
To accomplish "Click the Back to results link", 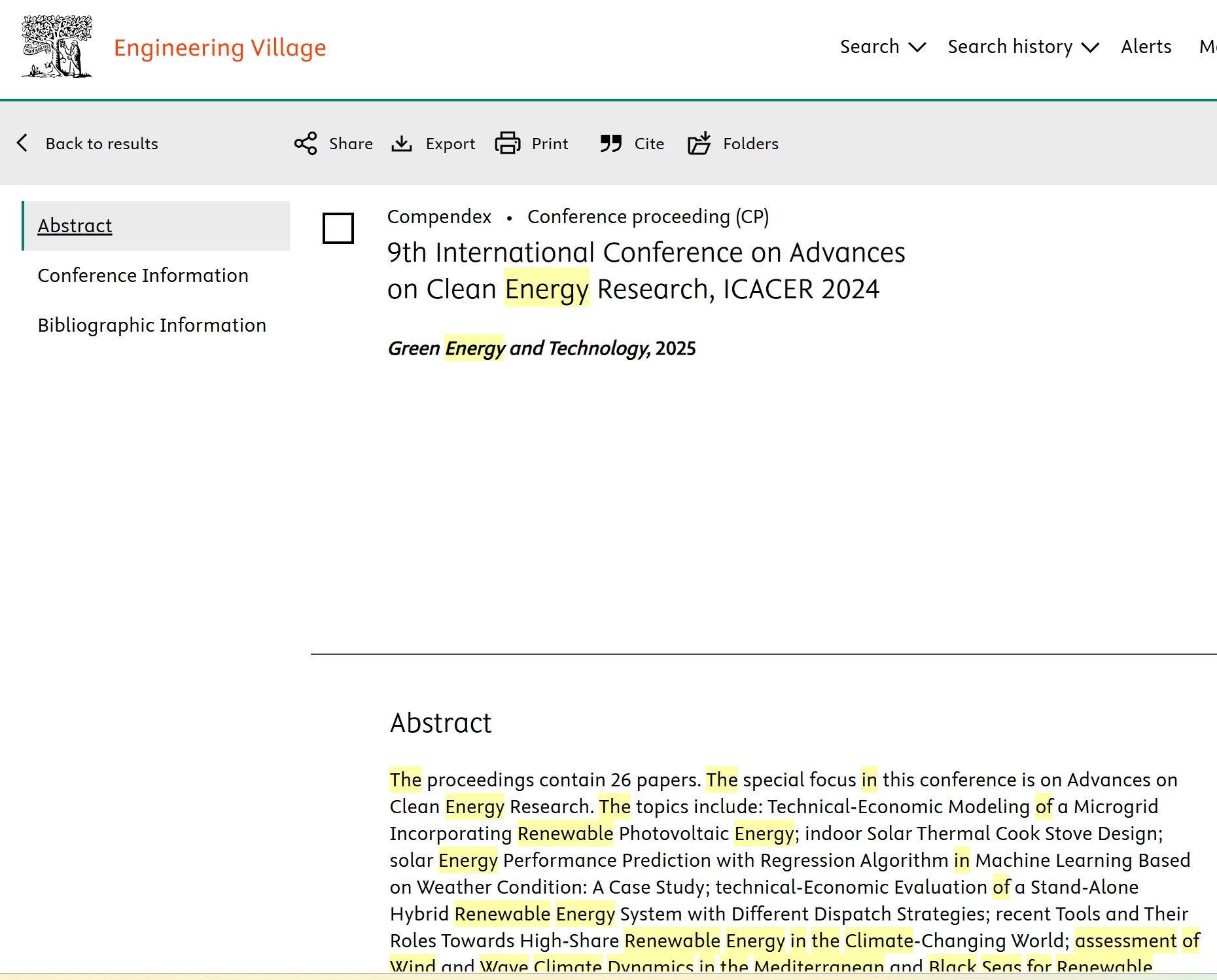I will click(x=101, y=143).
